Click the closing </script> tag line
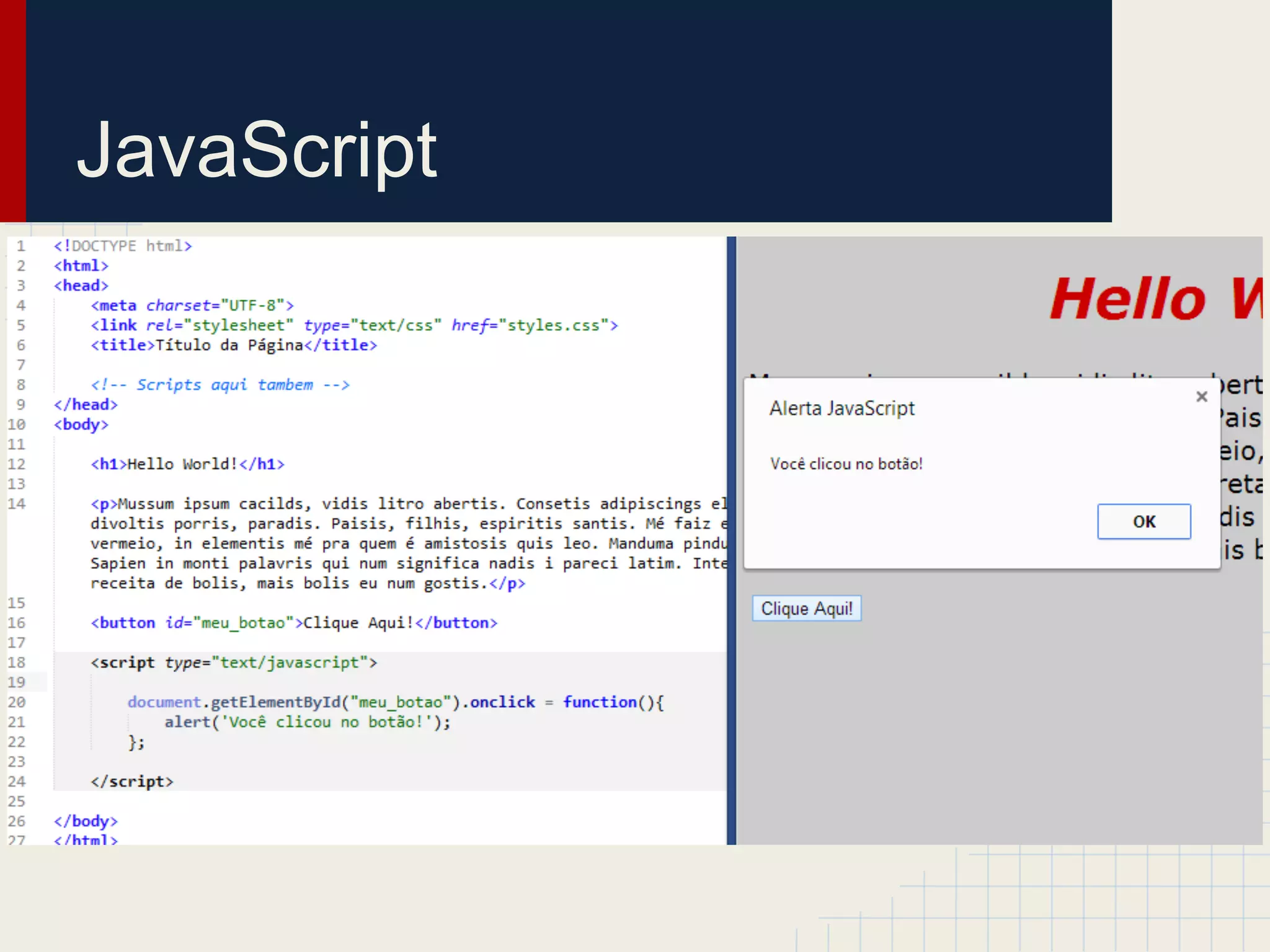 (x=132, y=782)
